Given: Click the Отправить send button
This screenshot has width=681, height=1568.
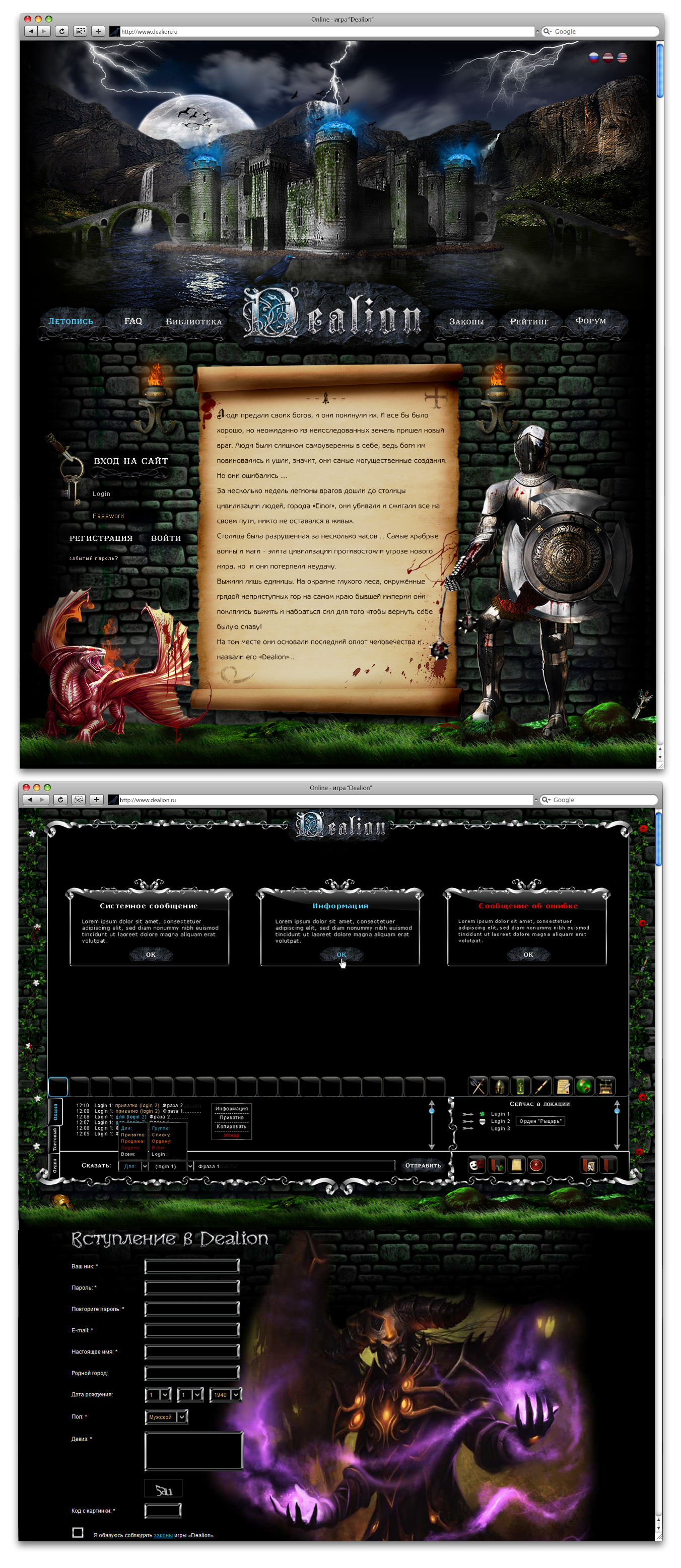Looking at the screenshot, I should coord(423,1165).
